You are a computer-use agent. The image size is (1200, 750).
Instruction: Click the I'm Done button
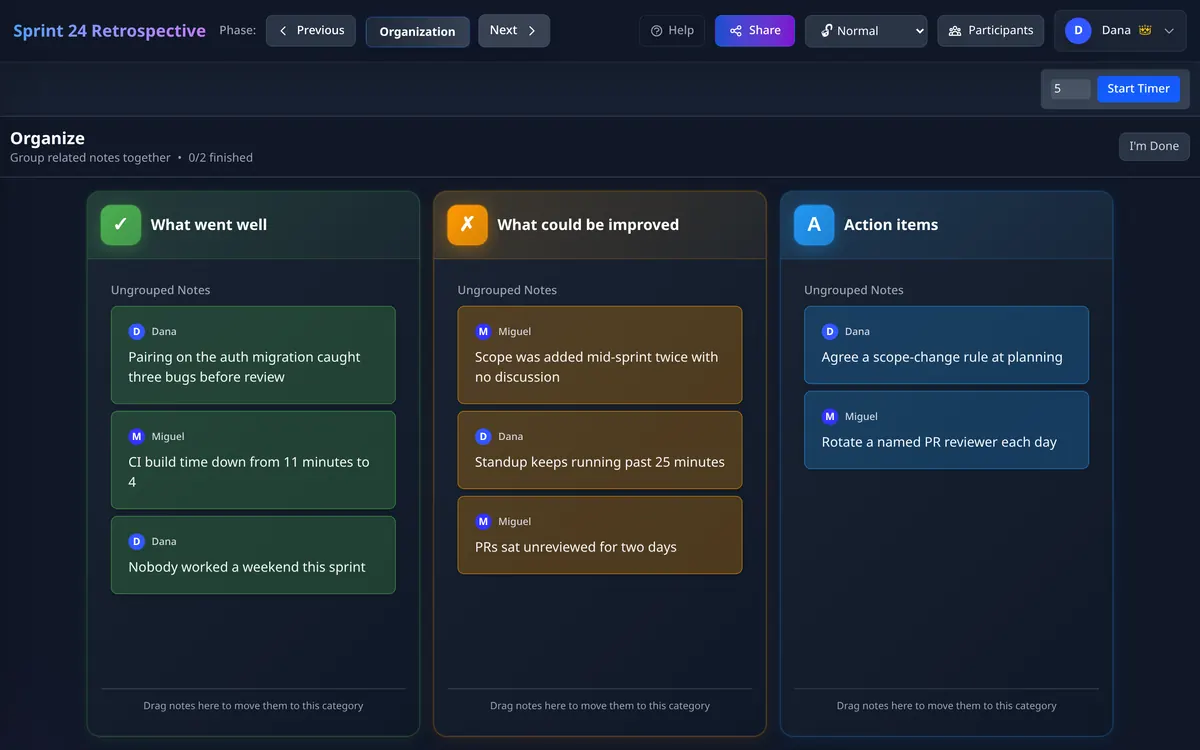point(1154,146)
